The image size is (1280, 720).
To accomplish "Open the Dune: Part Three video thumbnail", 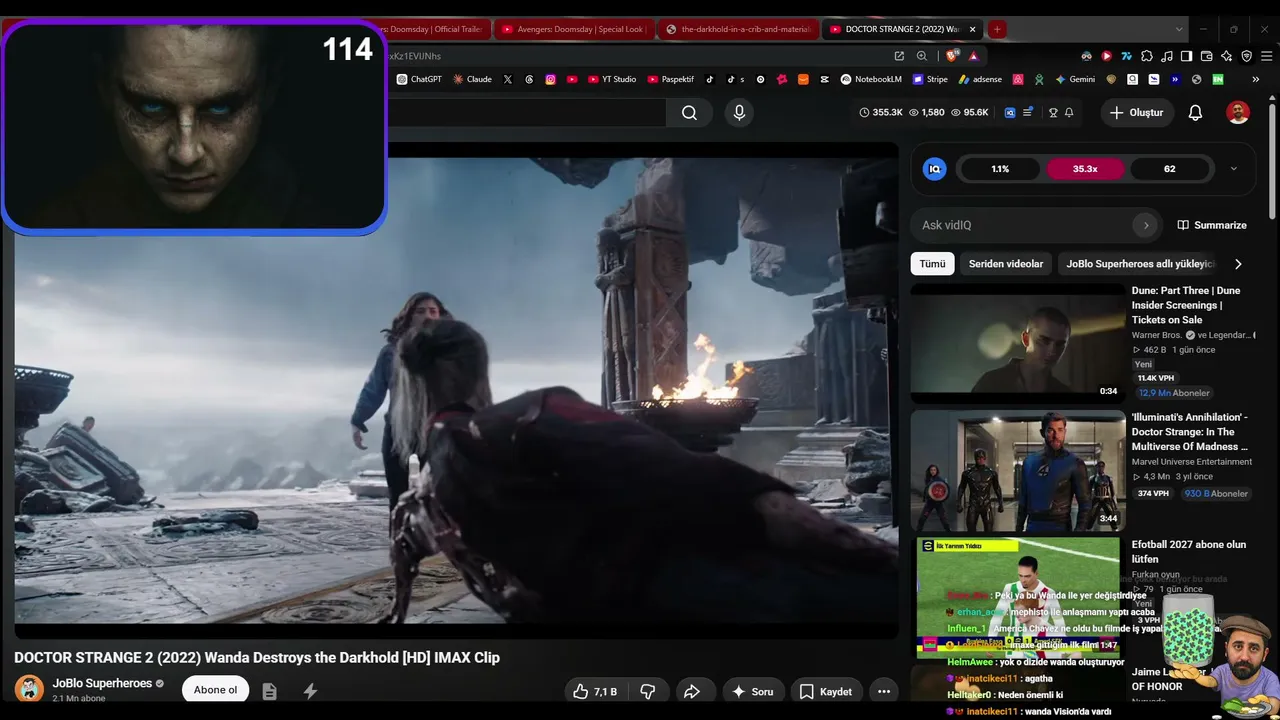I will 1018,343.
